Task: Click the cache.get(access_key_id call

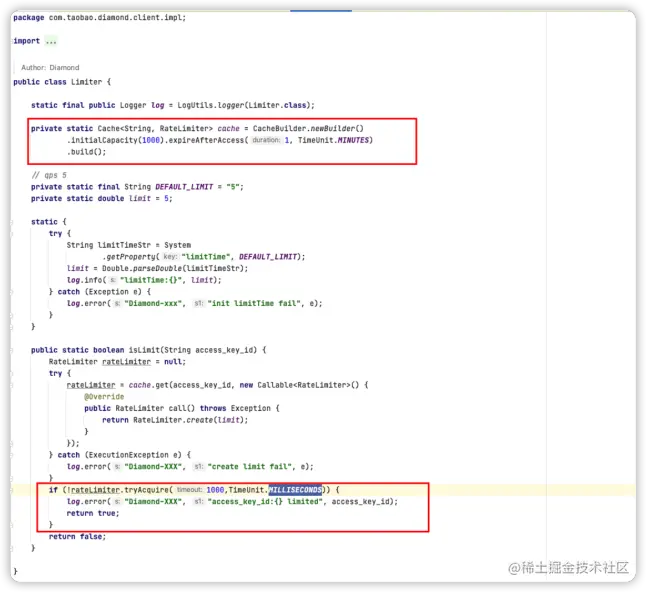Action: coord(181,385)
